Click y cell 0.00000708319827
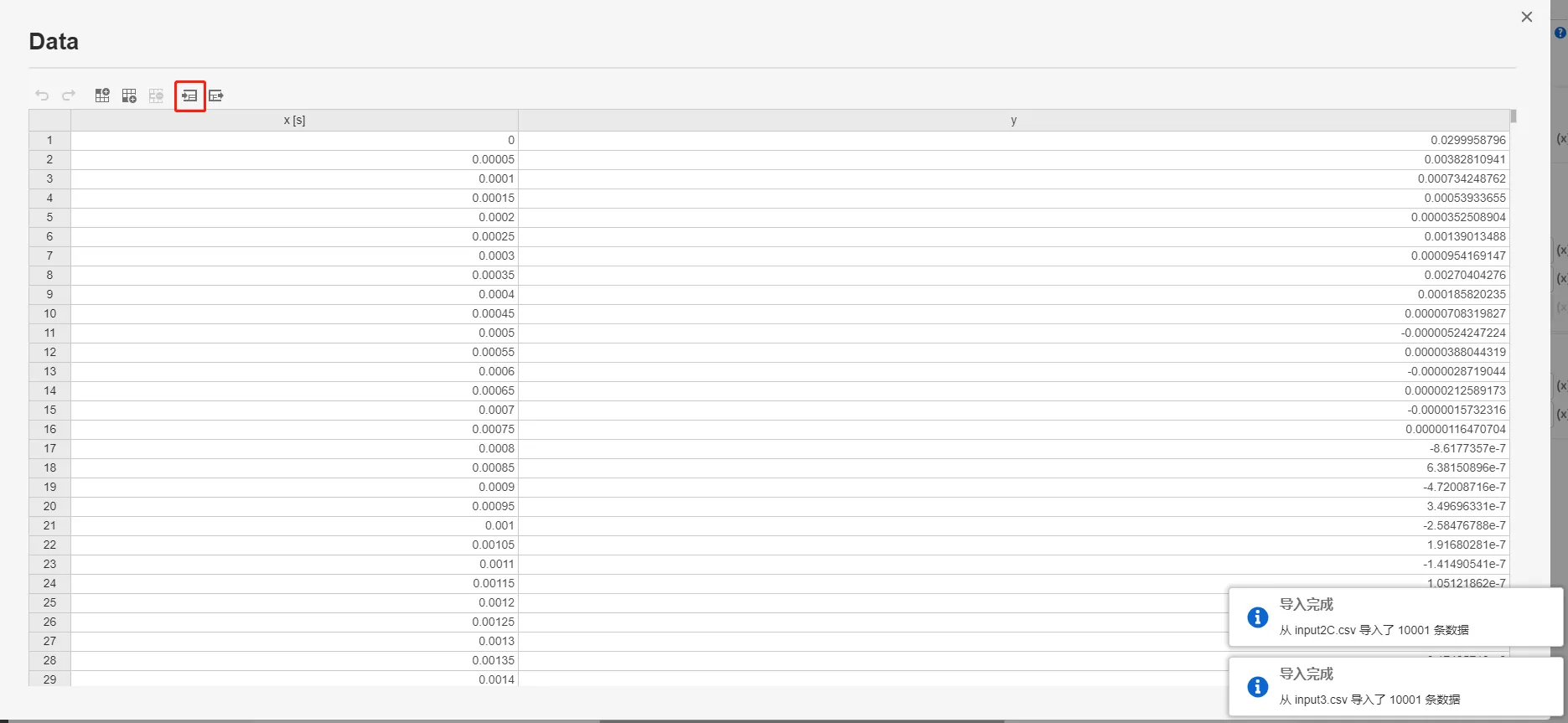Screen dimensions: 1568x723 1013,313
